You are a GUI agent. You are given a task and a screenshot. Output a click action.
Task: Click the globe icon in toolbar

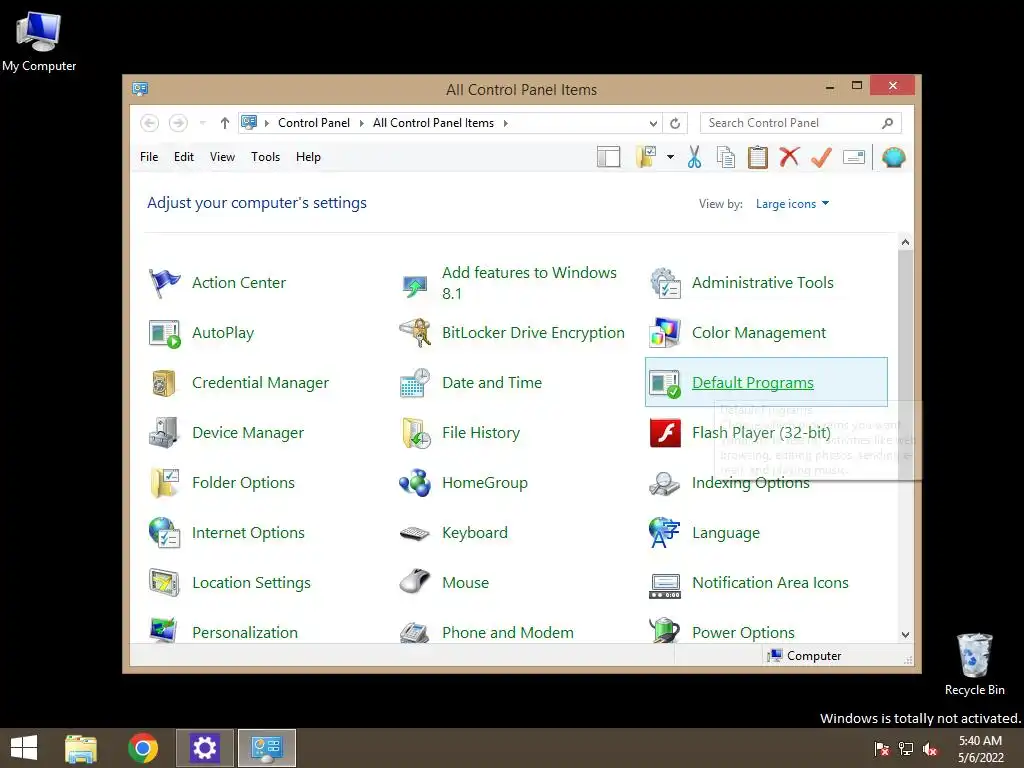(893, 157)
